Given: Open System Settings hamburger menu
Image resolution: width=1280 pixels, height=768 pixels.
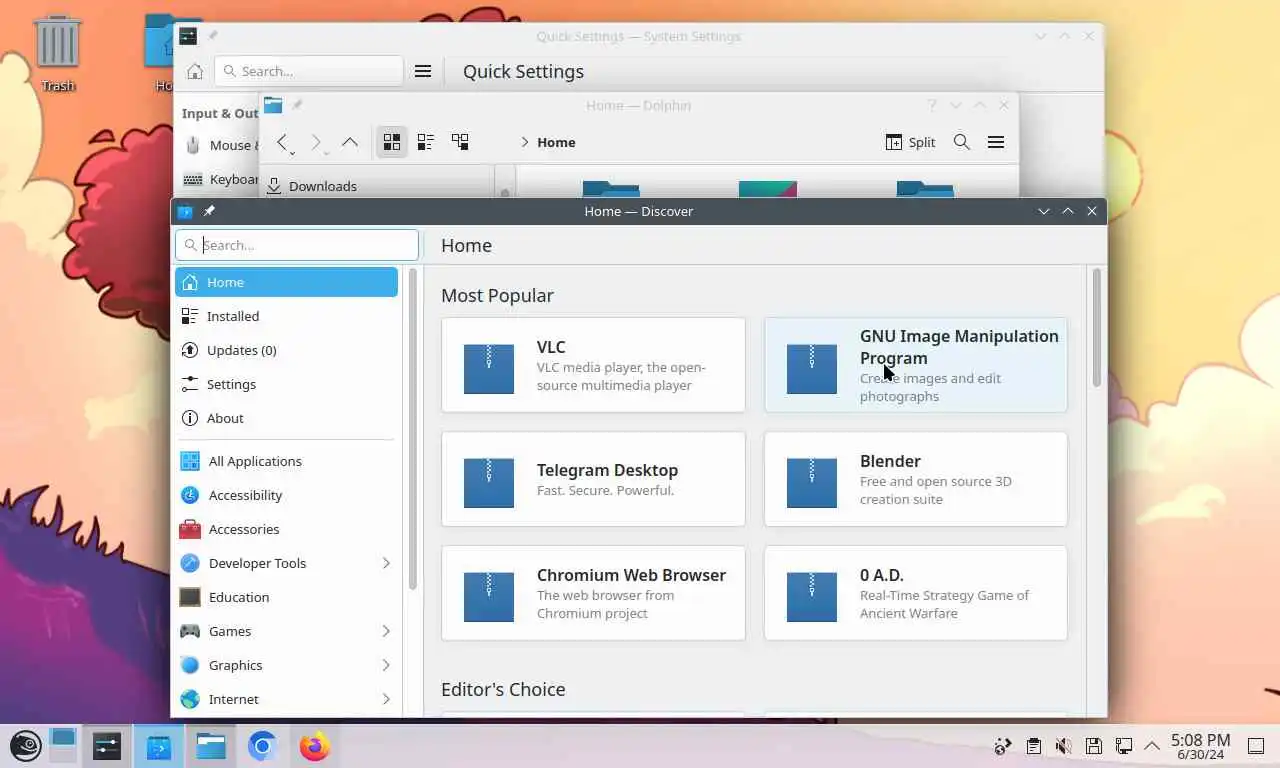Looking at the screenshot, I should (x=423, y=71).
